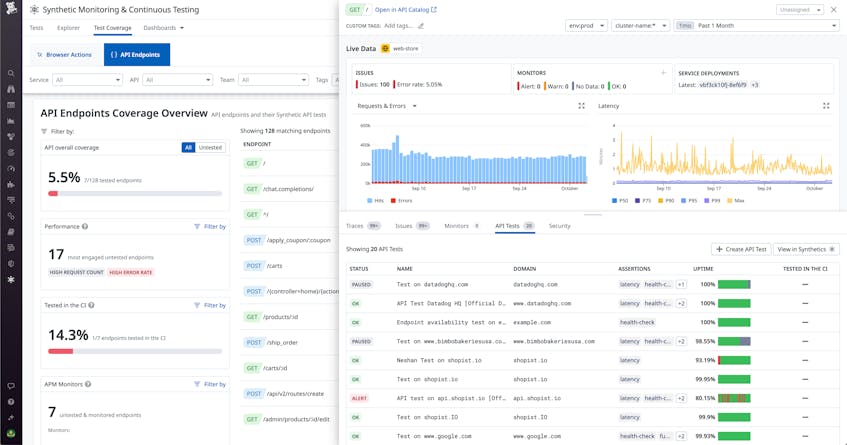Open the Requests & Errors chart dropdown
Viewport: 847px width, 445px height.
[x=387, y=106]
